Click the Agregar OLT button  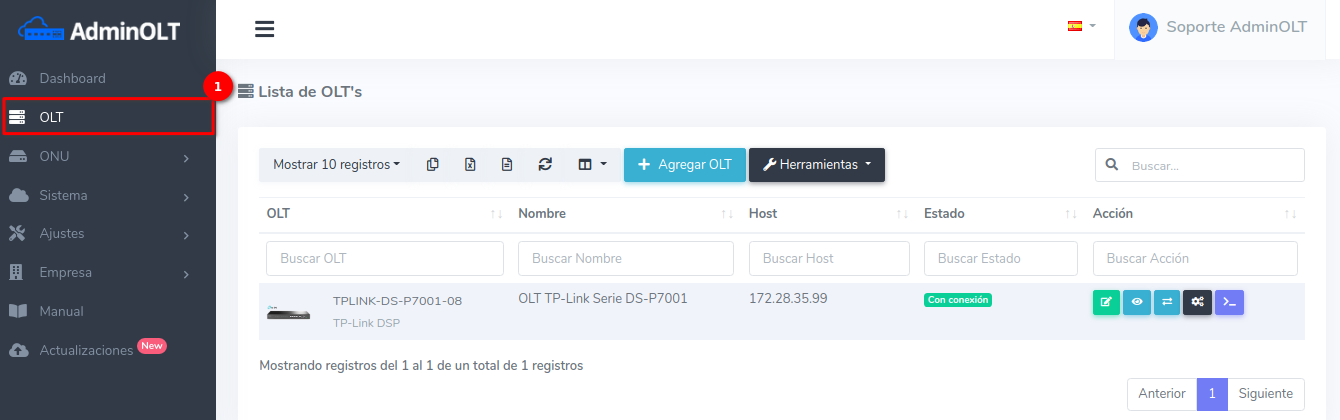tap(684, 165)
